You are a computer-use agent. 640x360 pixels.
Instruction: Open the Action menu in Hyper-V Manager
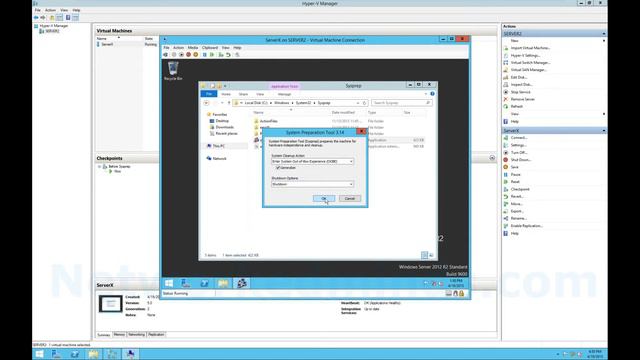point(51,10)
